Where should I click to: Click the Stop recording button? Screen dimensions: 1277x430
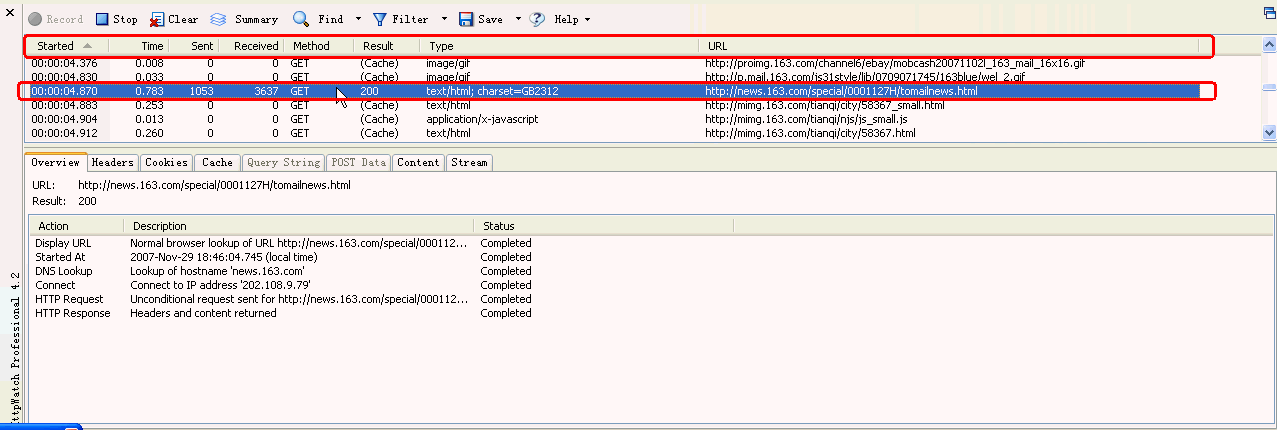116,19
